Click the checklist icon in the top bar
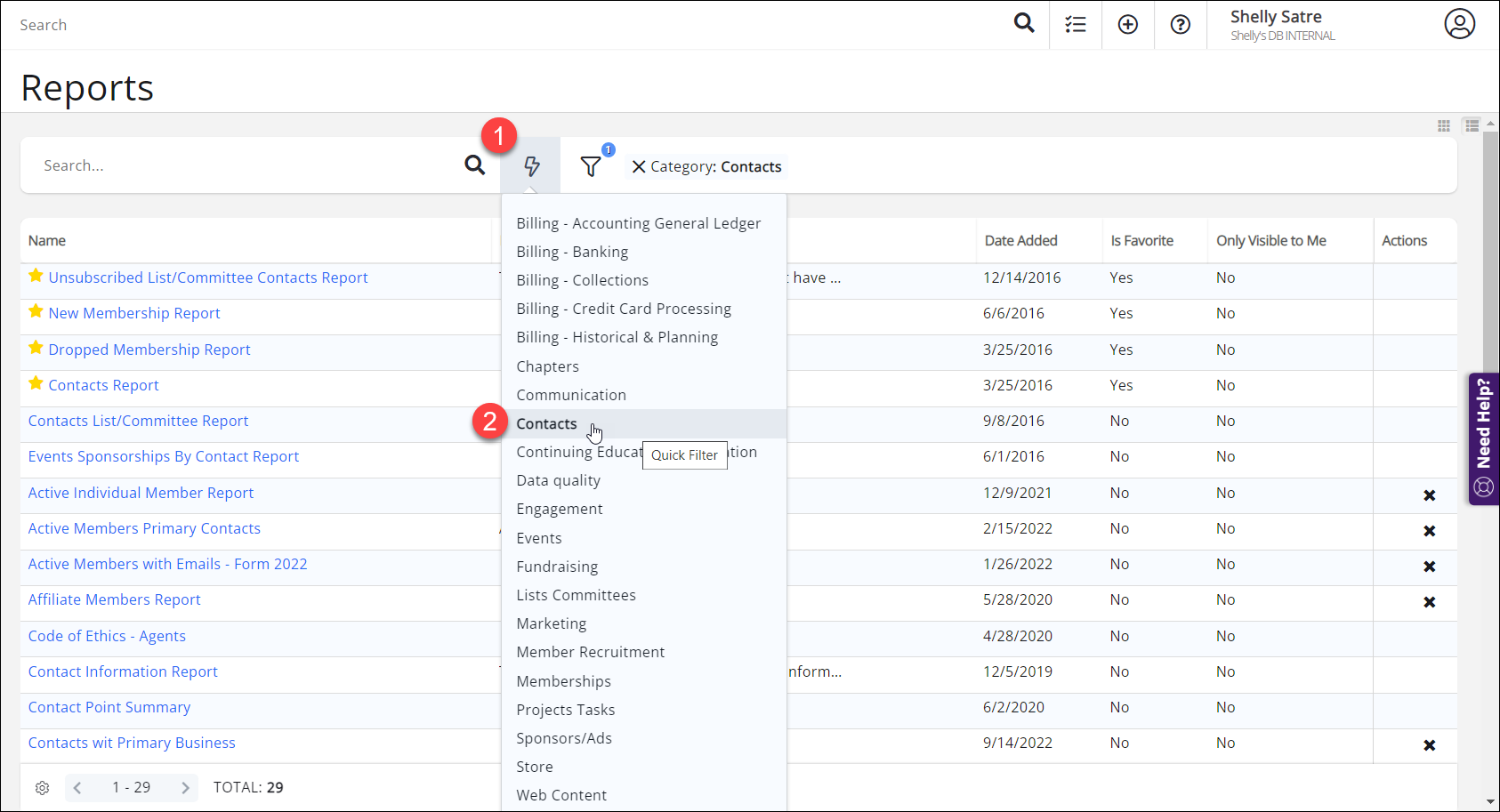This screenshot has height=812, width=1500. pyautogui.click(x=1076, y=24)
